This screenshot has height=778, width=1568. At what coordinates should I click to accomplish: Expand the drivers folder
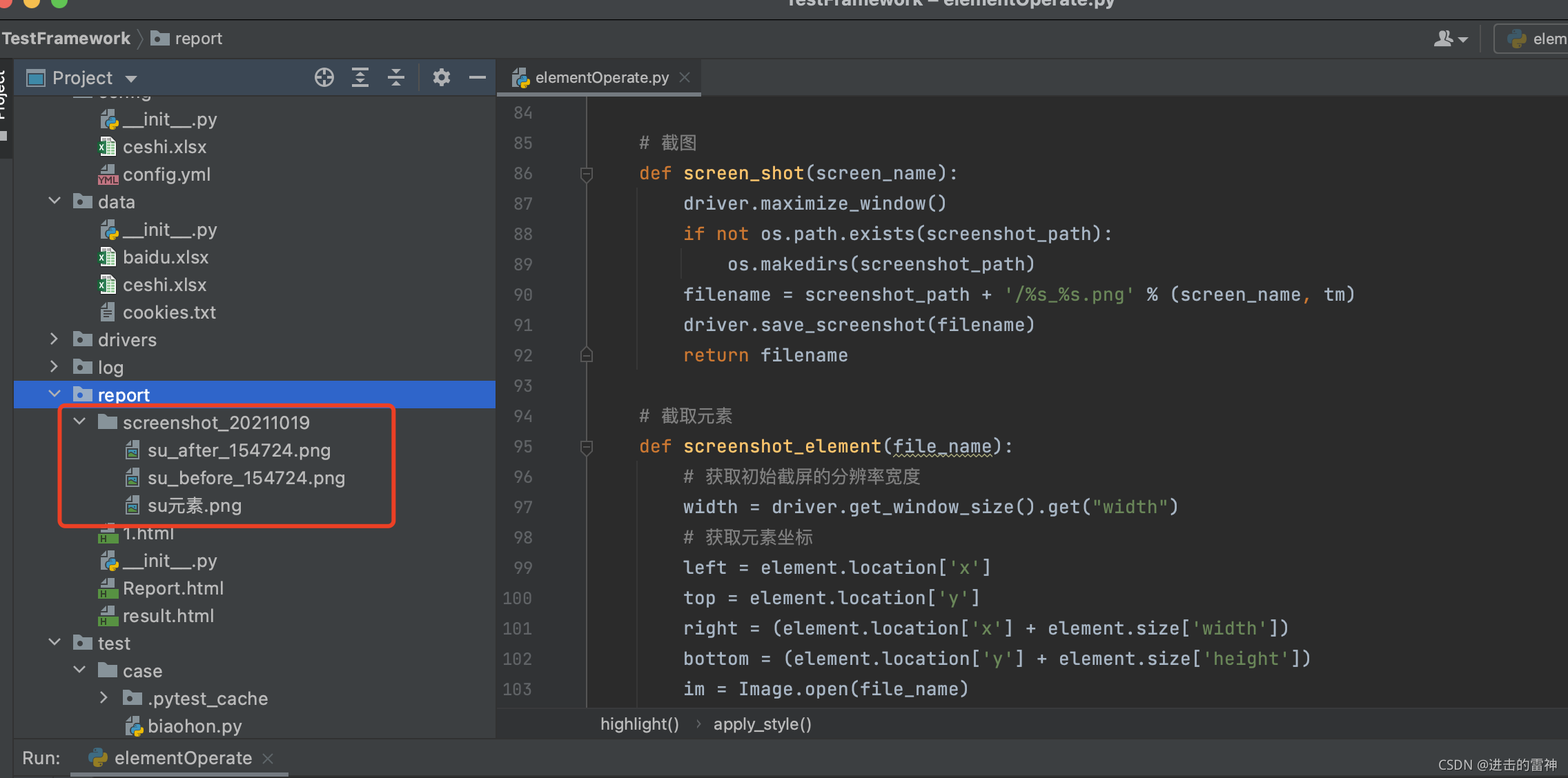point(55,339)
